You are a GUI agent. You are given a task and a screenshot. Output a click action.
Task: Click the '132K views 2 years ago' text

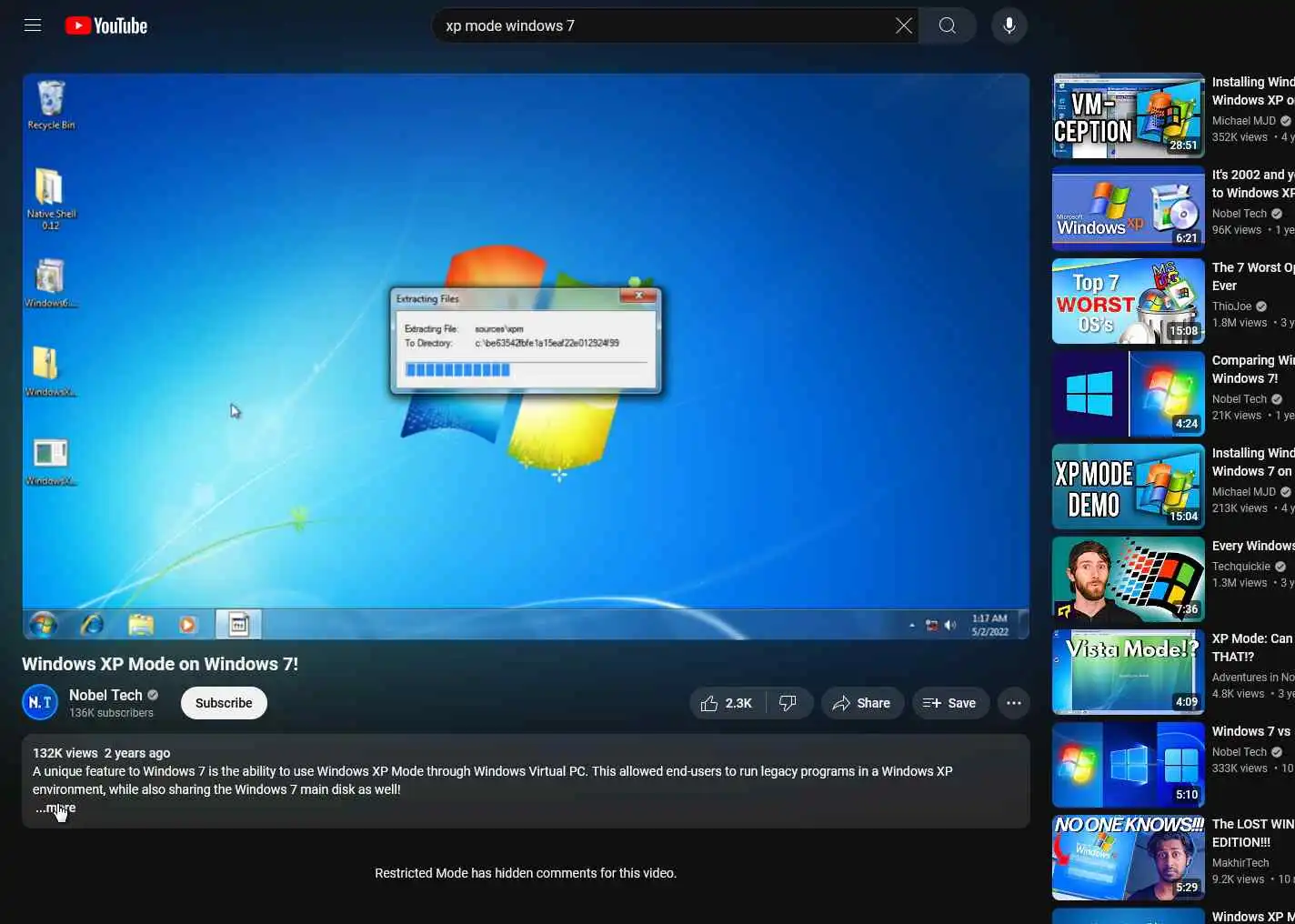[x=101, y=753]
